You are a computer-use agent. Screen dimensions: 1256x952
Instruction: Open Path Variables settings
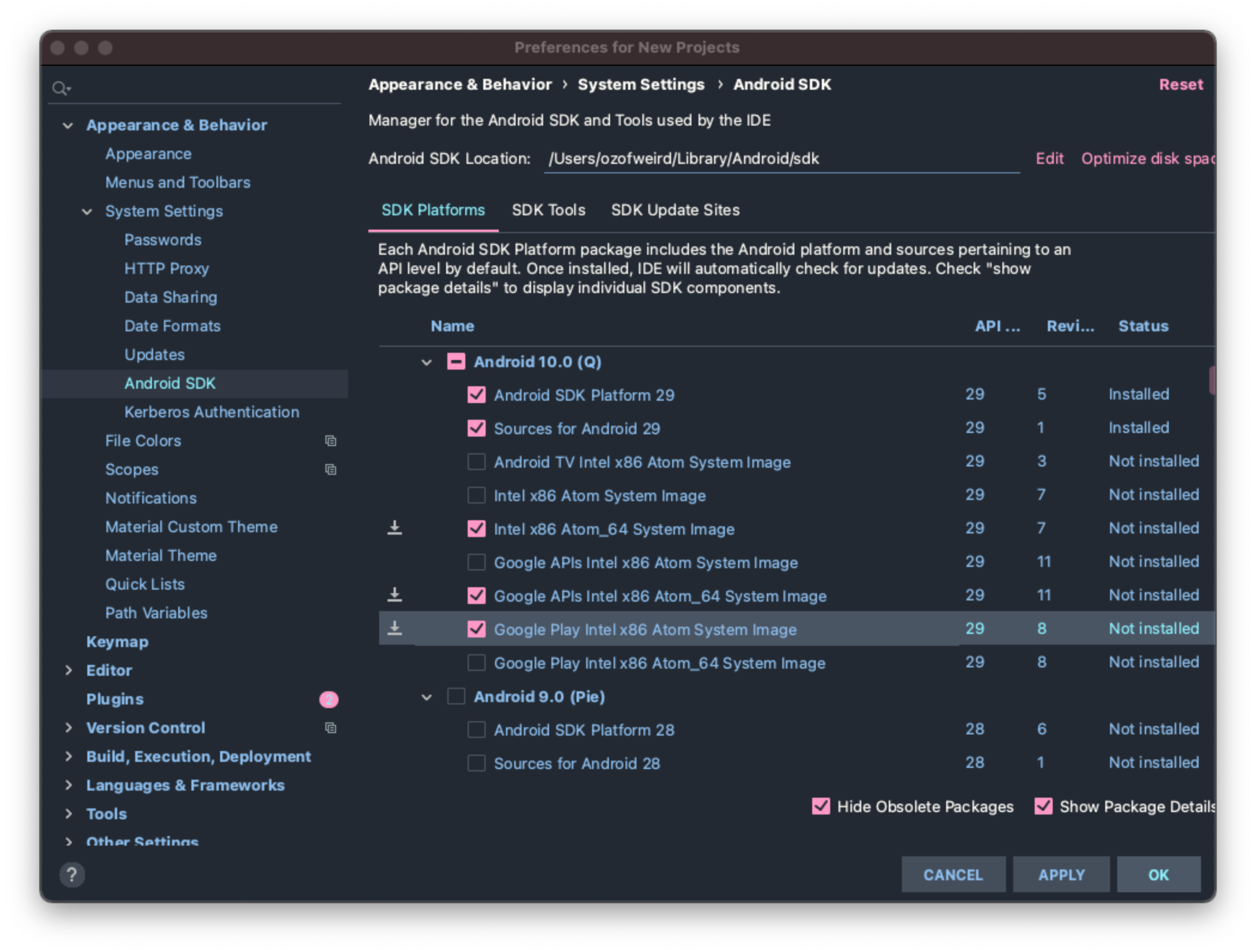click(x=156, y=613)
